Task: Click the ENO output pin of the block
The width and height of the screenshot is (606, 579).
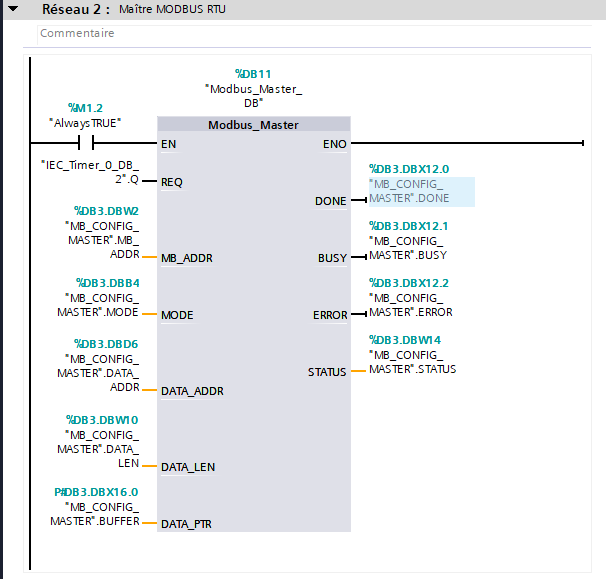Action: click(335, 144)
